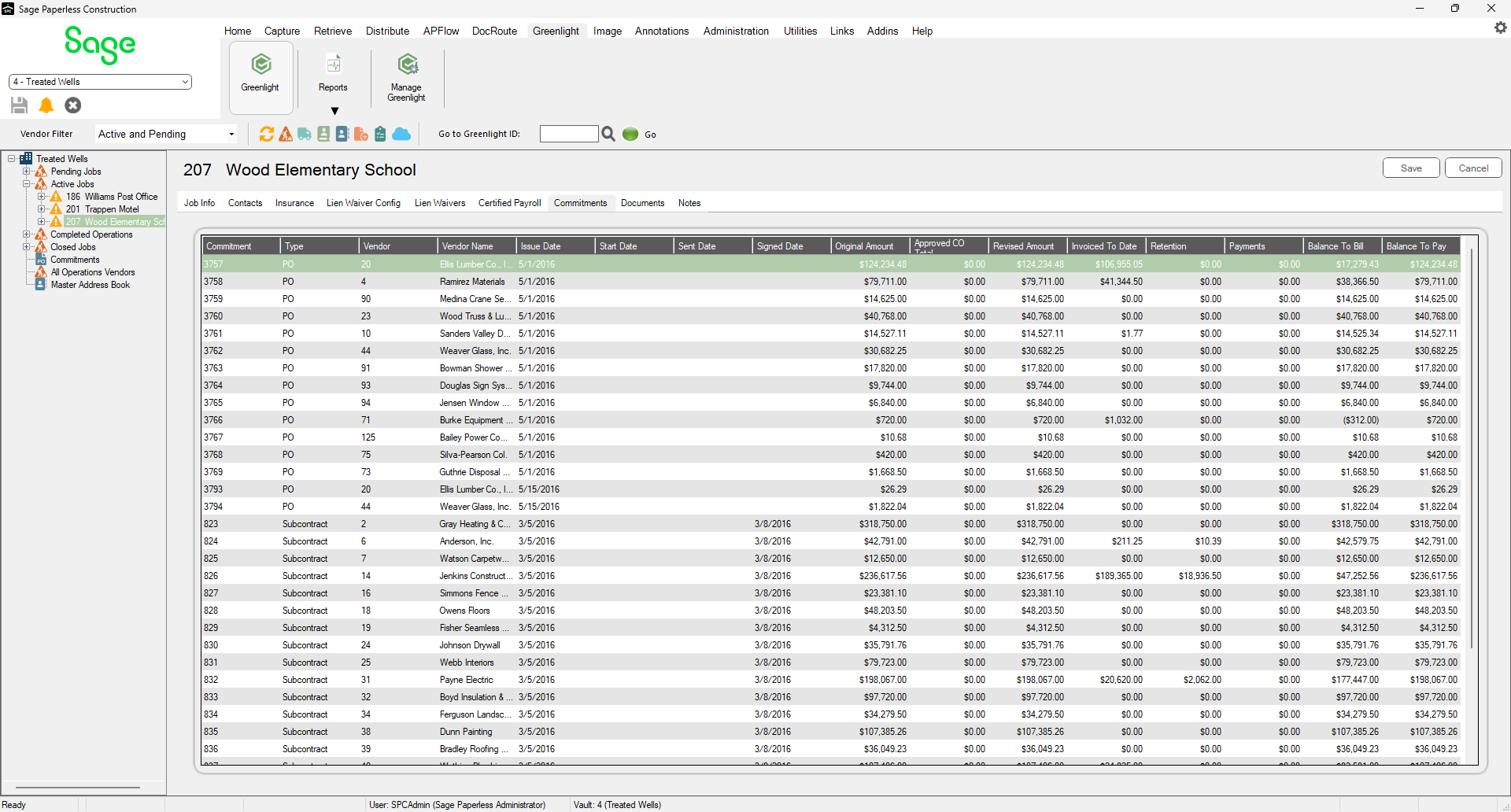The image size is (1511, 812).
Task: Expand the Reports dropdown arrow
Action: pyautogui.click(x=334, y=111)
